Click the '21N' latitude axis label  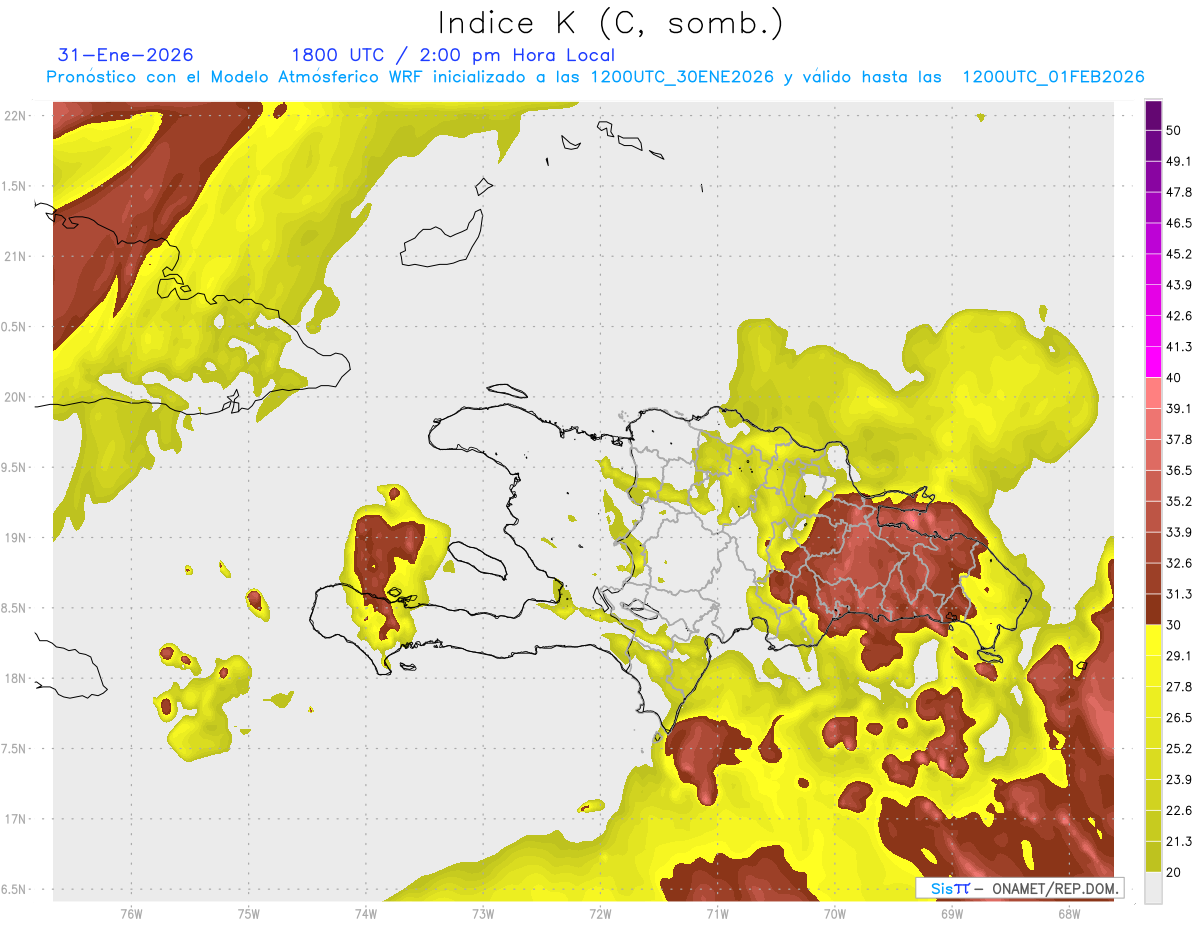point(15,256)
